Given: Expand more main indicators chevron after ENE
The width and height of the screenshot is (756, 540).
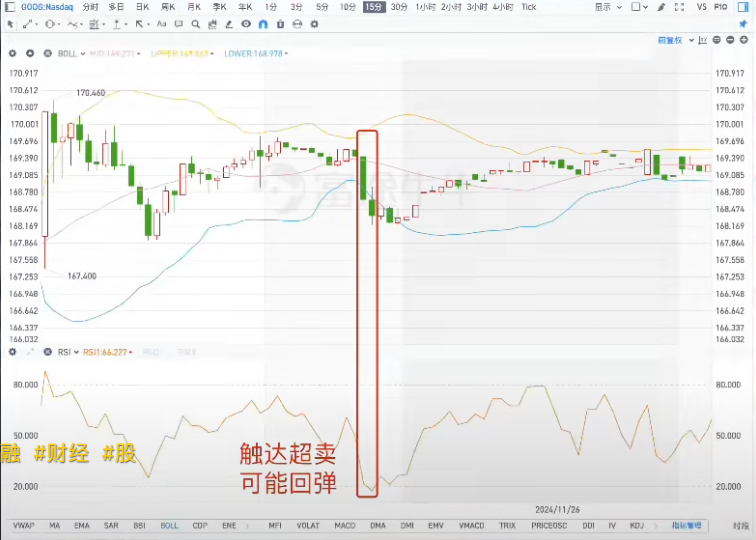Looking at the screenshot, I should point(247,526).
